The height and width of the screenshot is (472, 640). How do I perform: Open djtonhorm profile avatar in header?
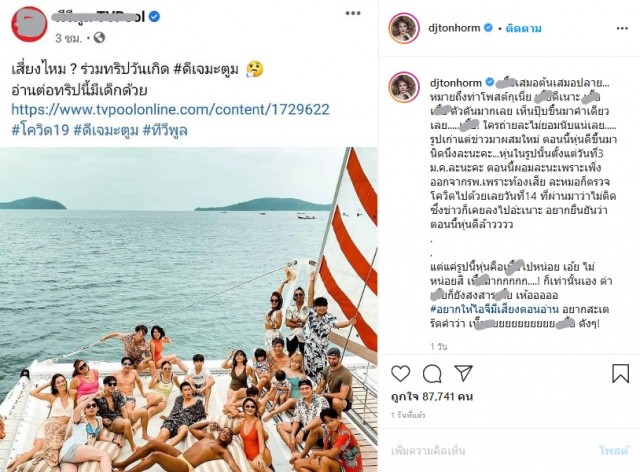click(404, 28)
